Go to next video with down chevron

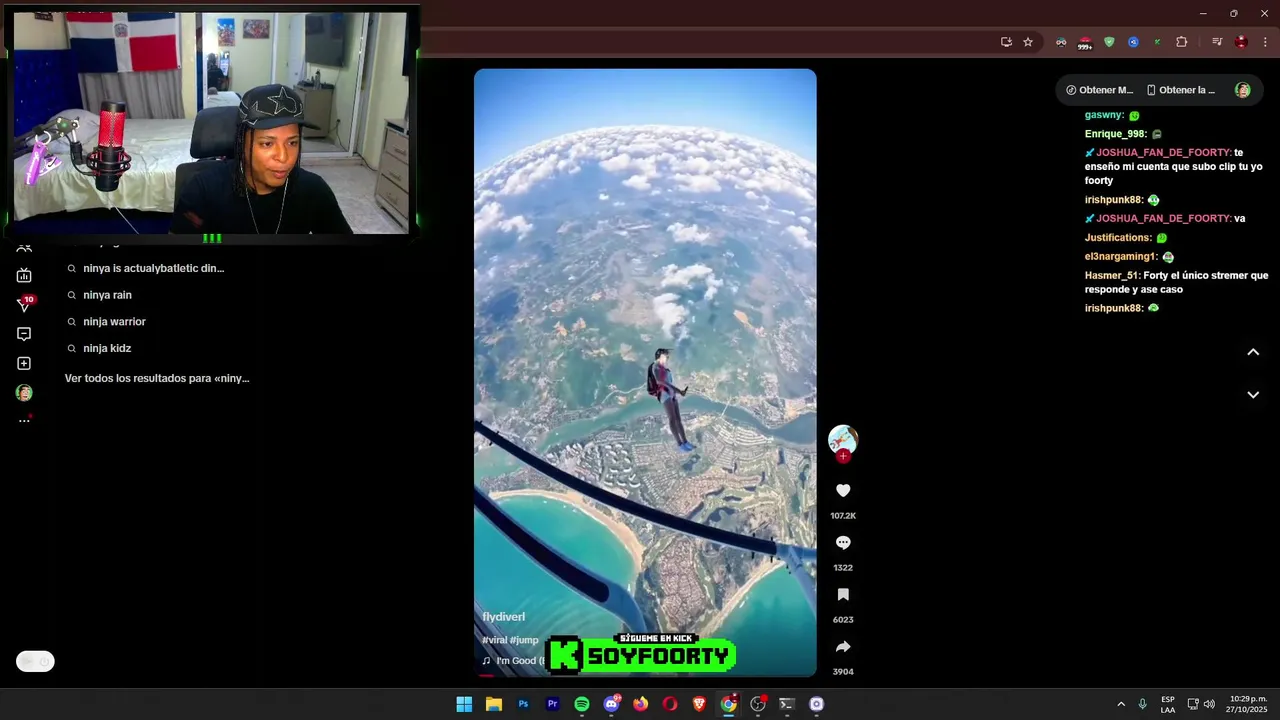click(1253, 395)
